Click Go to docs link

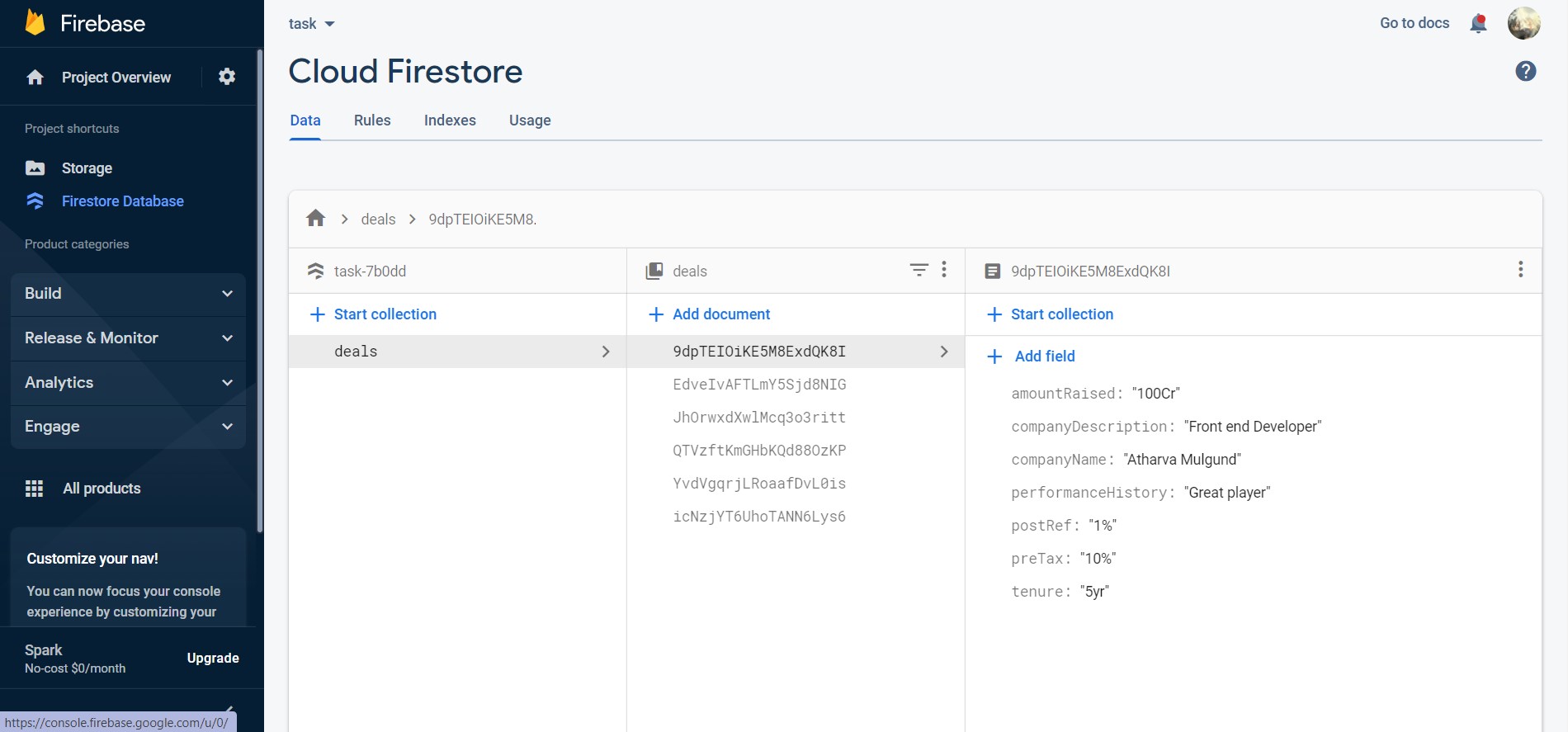coord(1415,23)
